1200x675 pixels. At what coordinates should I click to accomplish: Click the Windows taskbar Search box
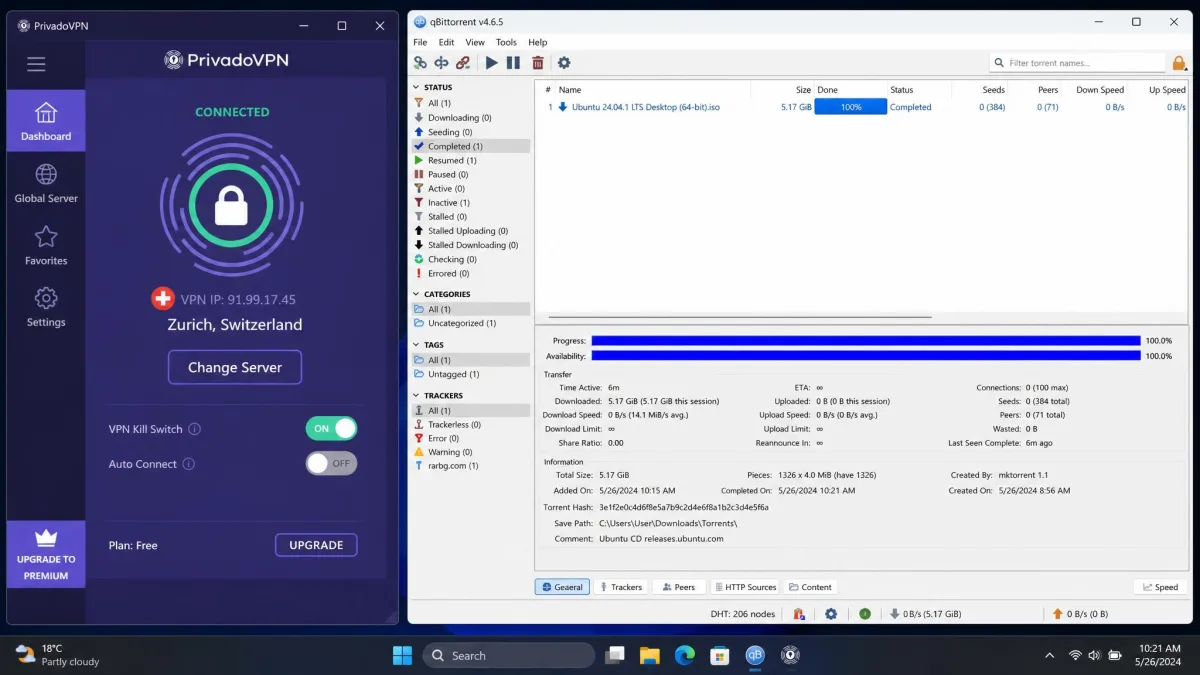coord(509,655)
